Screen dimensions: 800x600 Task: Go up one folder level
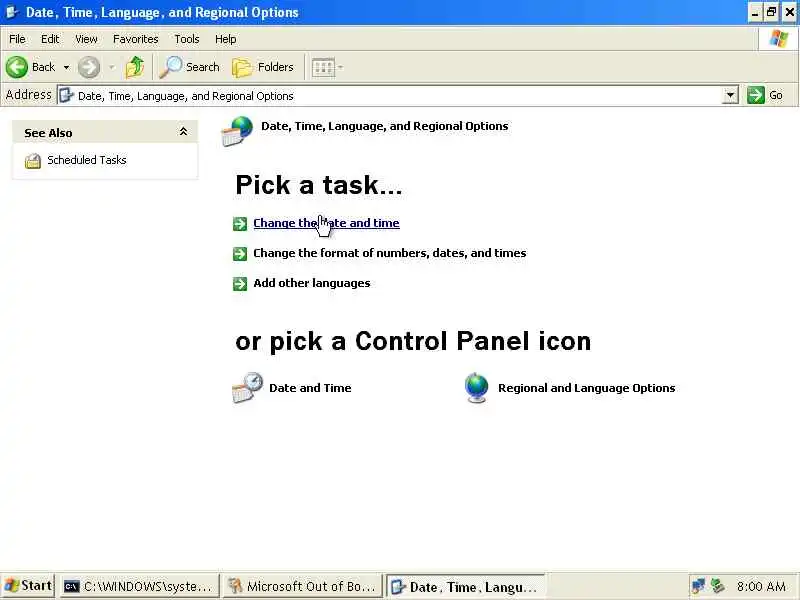135,67
